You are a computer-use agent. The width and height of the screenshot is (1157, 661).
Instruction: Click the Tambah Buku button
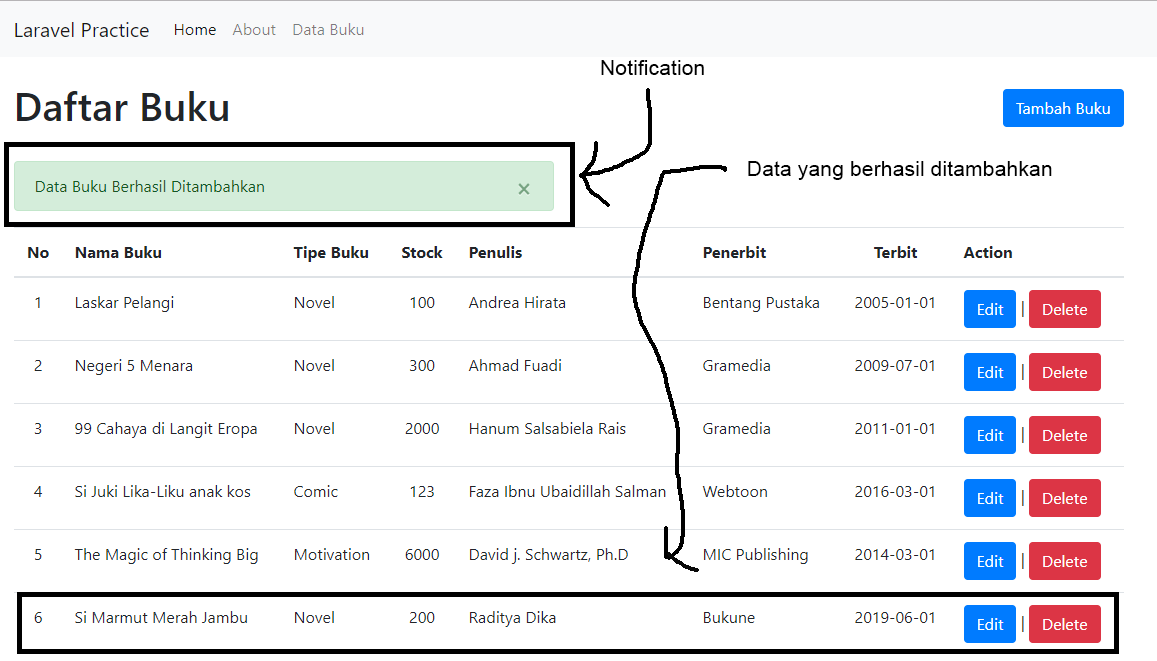pos(1063,108)
